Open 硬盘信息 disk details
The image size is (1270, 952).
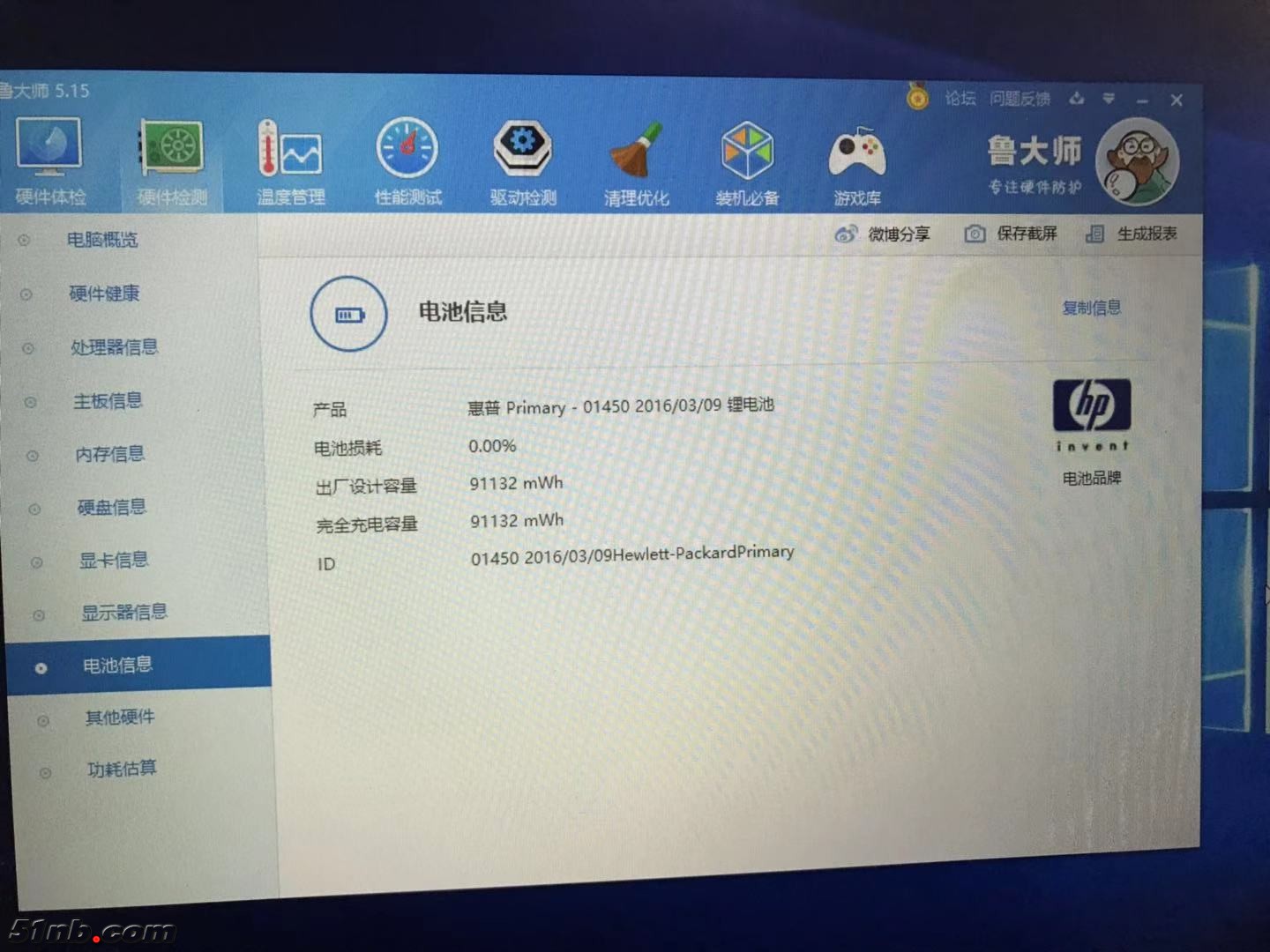pyautogui.click(x=112, y=507)
